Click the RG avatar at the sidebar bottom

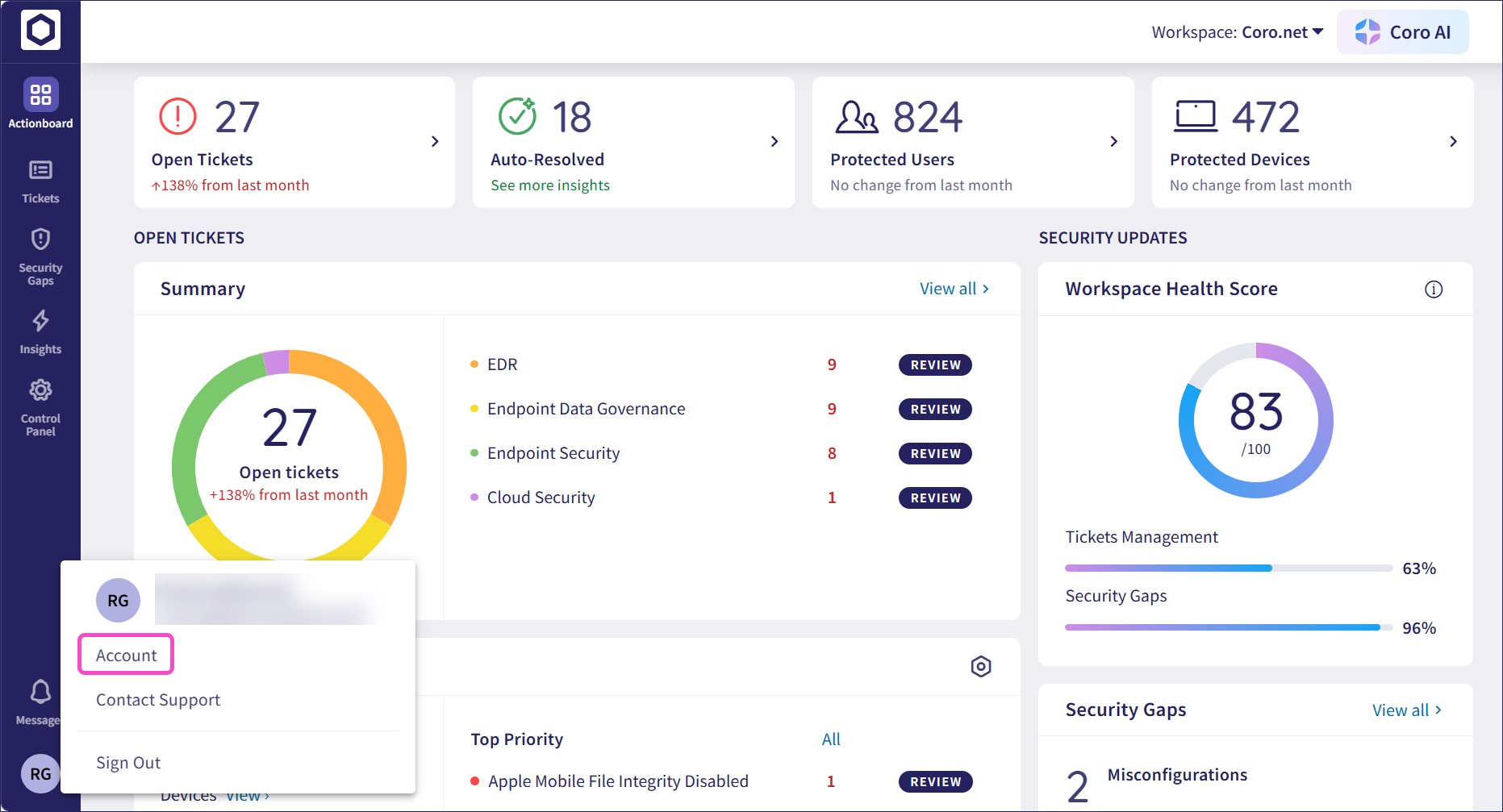[x=40, y=773]
